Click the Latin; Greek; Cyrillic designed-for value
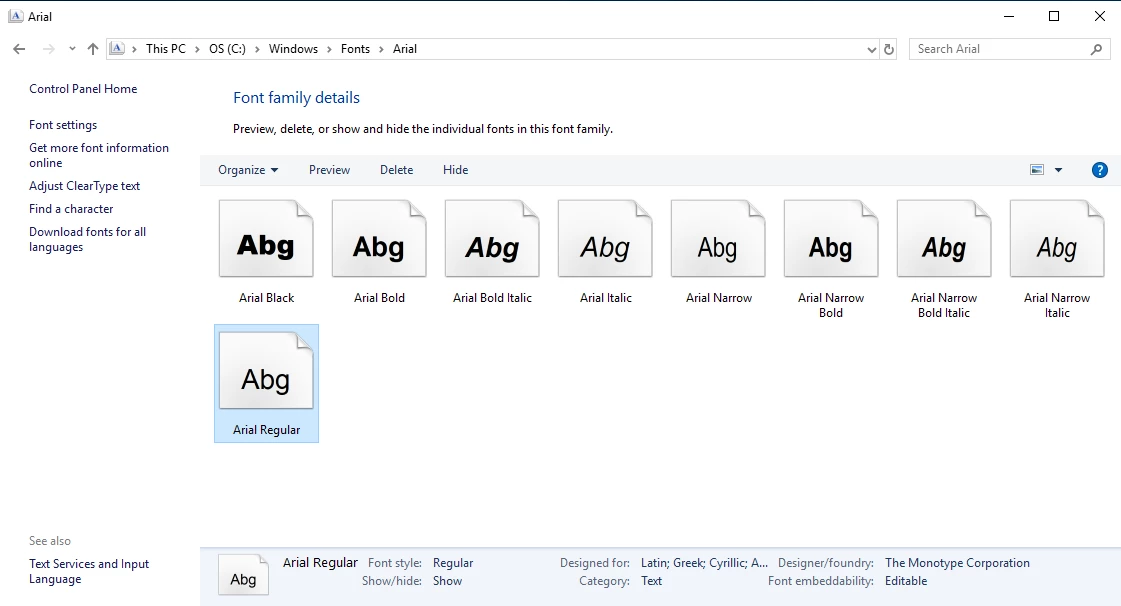 point(704,563)
